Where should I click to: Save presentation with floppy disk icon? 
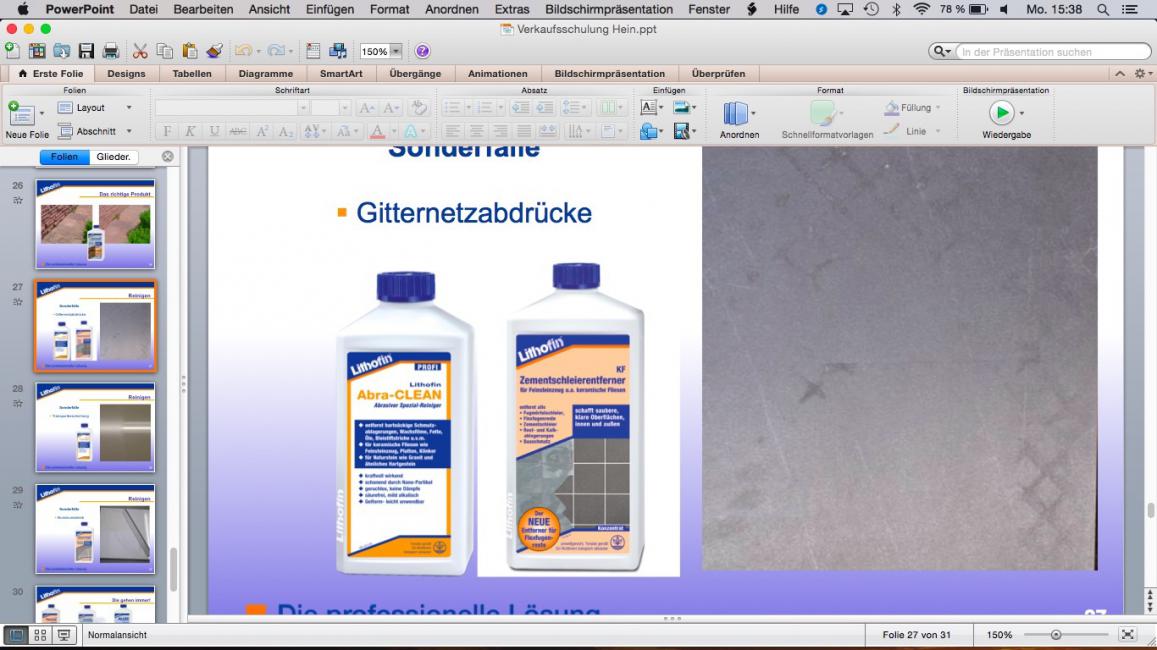point(86,51)
